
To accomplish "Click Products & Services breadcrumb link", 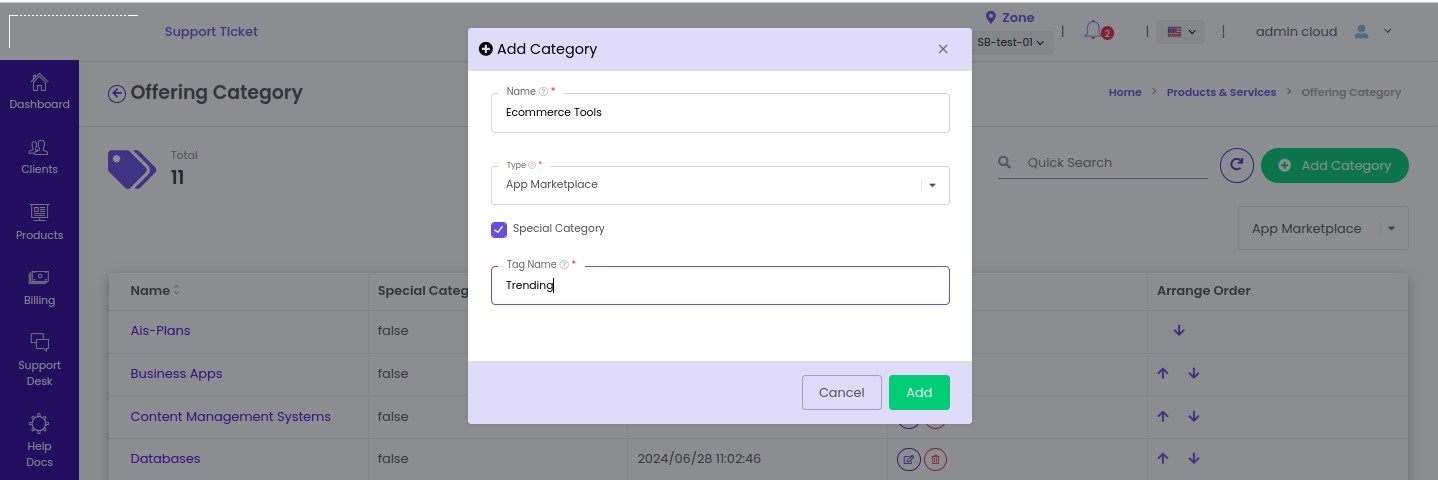I will pyautogui.click(x=1221, y=92).
